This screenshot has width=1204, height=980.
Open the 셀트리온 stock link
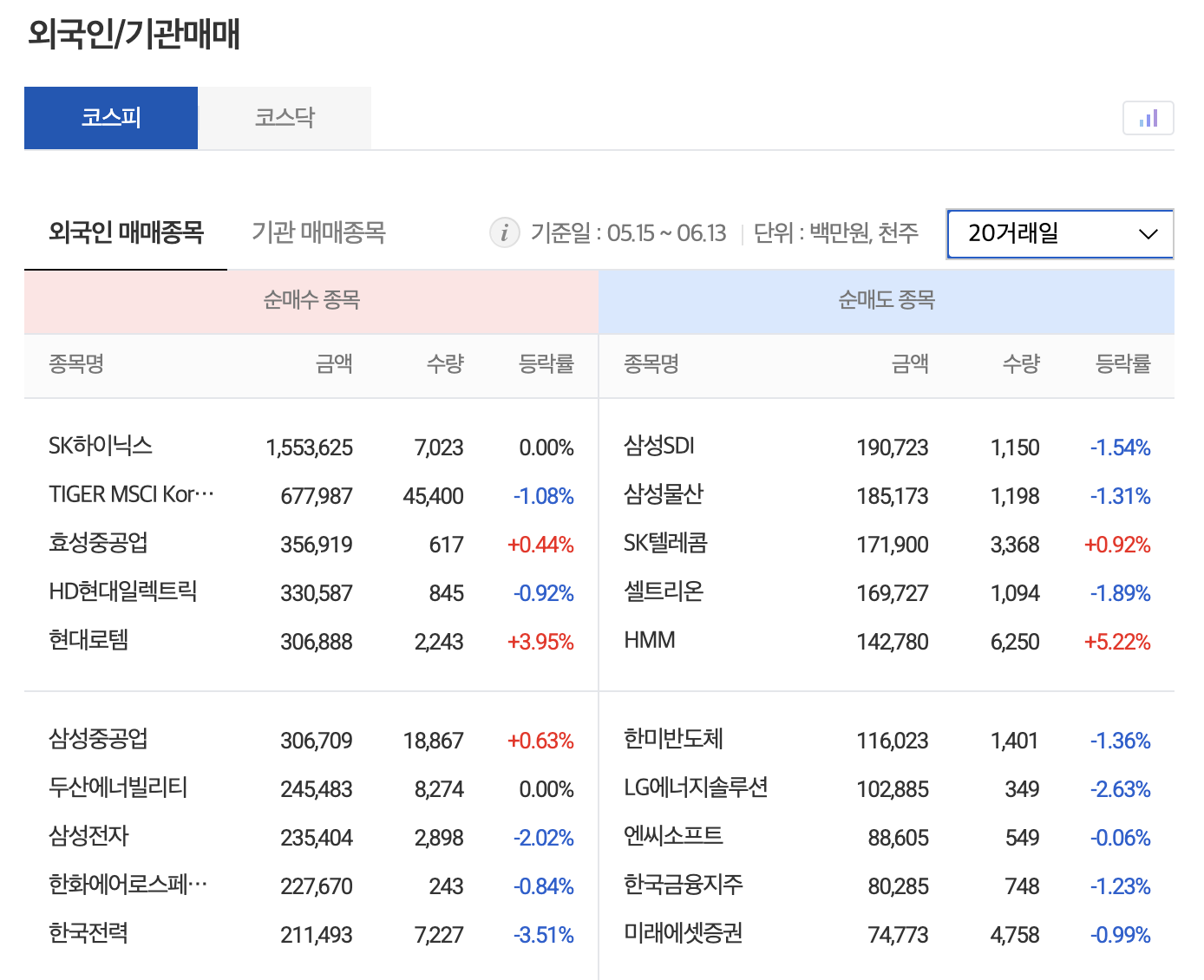click(664, 591)
